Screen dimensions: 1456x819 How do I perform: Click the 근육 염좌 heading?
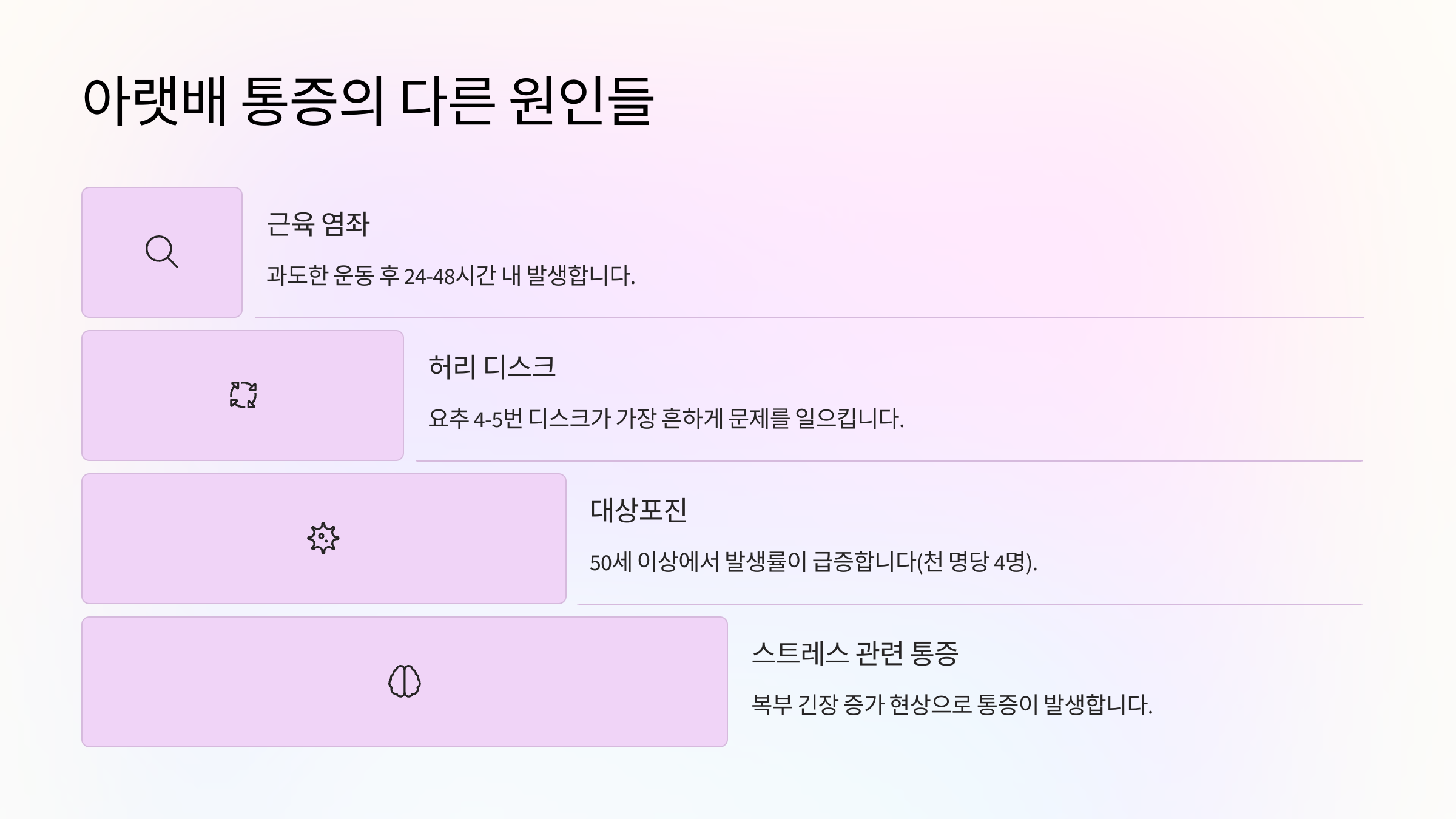[x=318, y=224]
